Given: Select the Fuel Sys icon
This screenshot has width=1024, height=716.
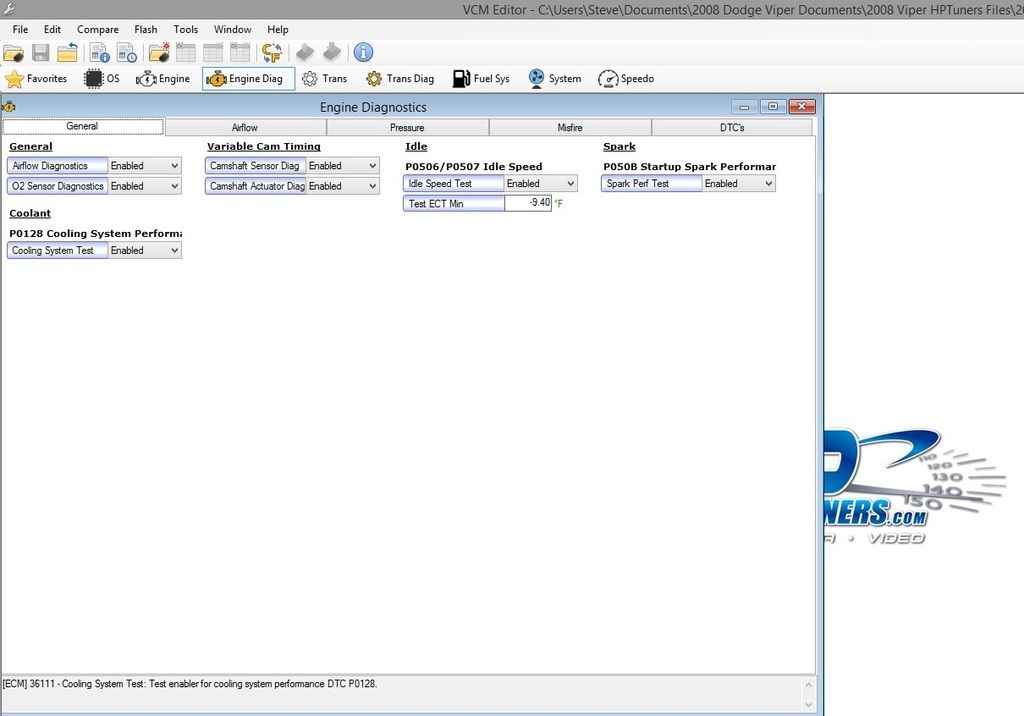Looking at the screenshot, I should [x=481, y=78].
